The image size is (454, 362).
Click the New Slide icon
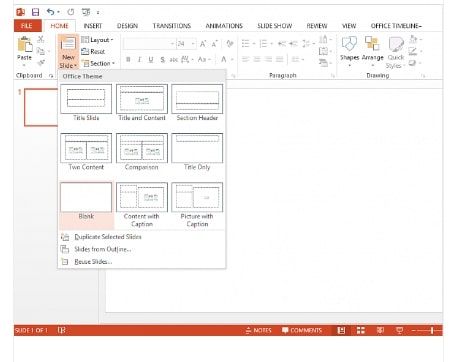click(68, 44)
